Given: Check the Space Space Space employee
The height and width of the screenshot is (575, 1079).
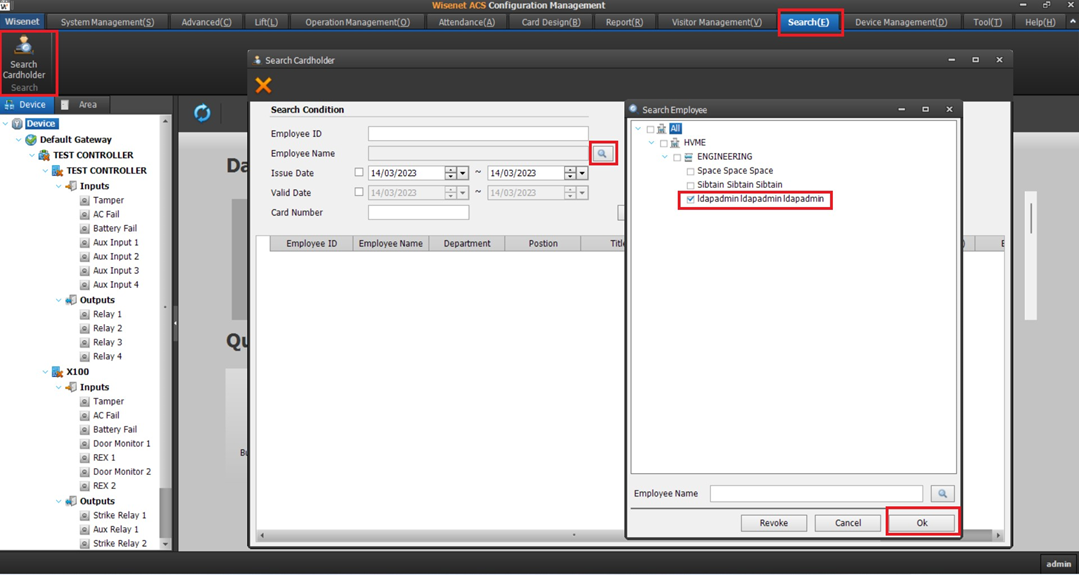Looking at the screenshot, I should (x=690, y=171).
